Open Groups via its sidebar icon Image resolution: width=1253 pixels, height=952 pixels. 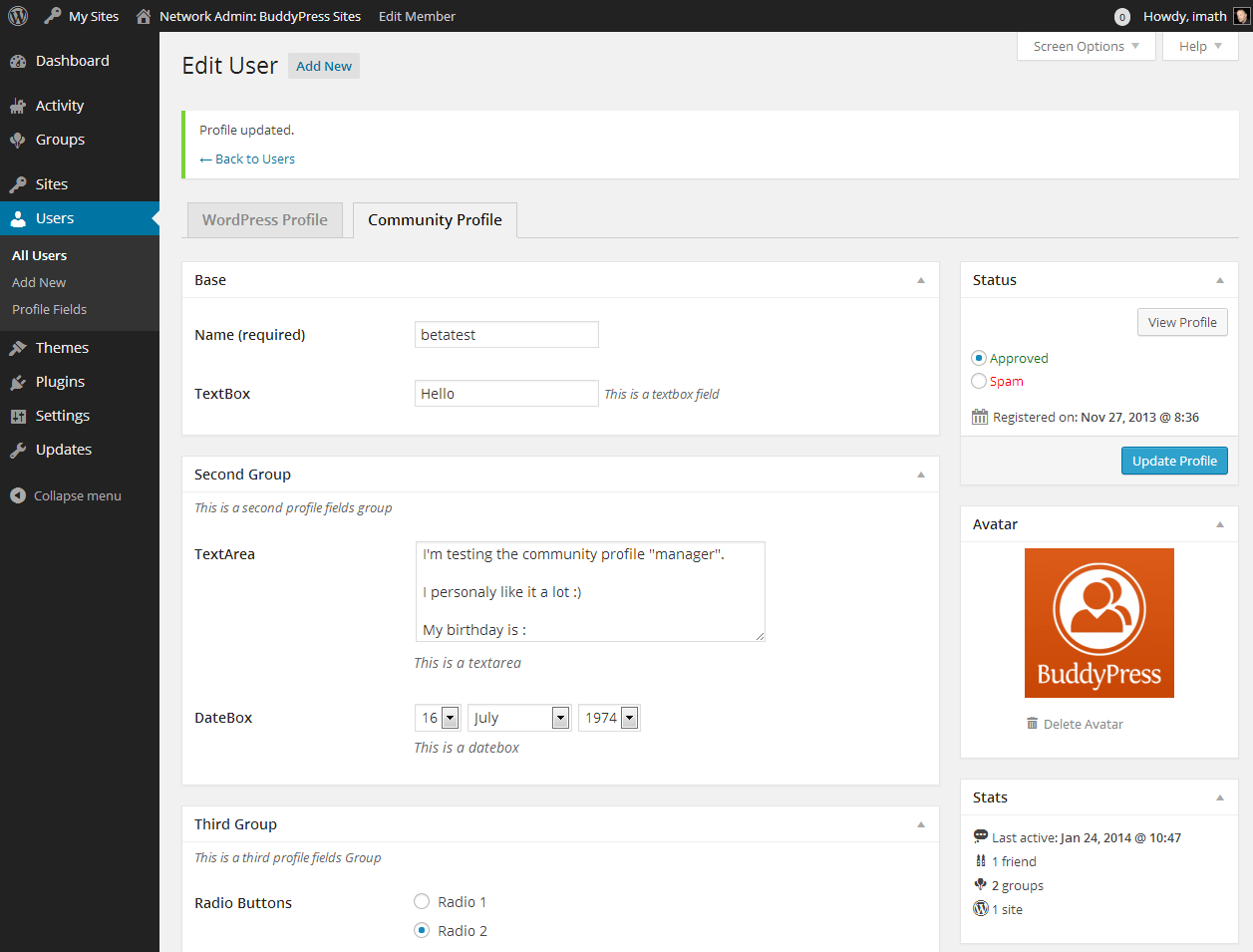click(18, 140)
